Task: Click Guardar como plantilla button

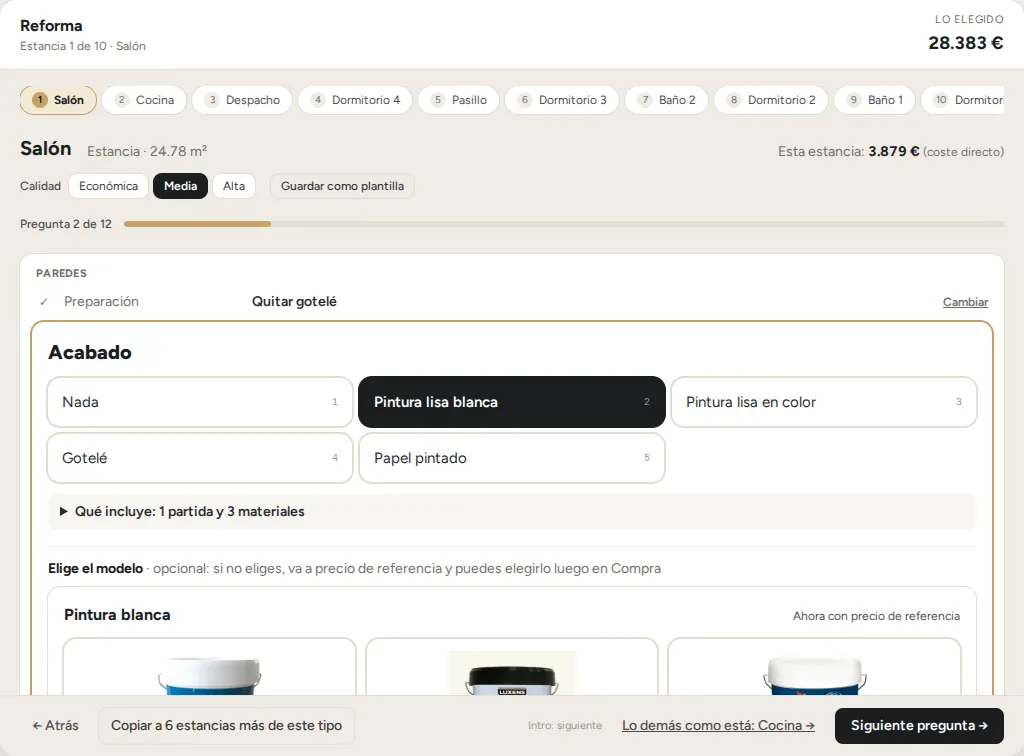Action: 342,186
